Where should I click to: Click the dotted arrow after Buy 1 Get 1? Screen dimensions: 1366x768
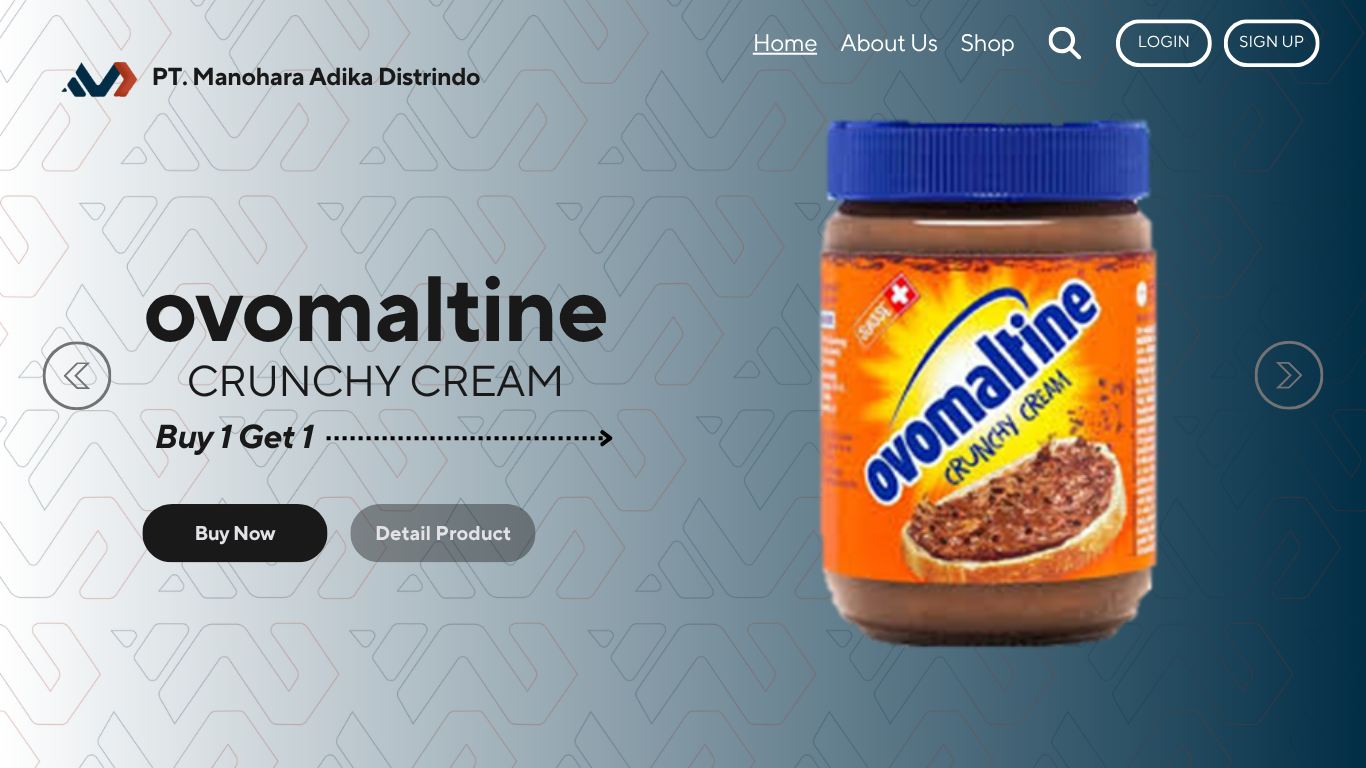click(469, 438)
